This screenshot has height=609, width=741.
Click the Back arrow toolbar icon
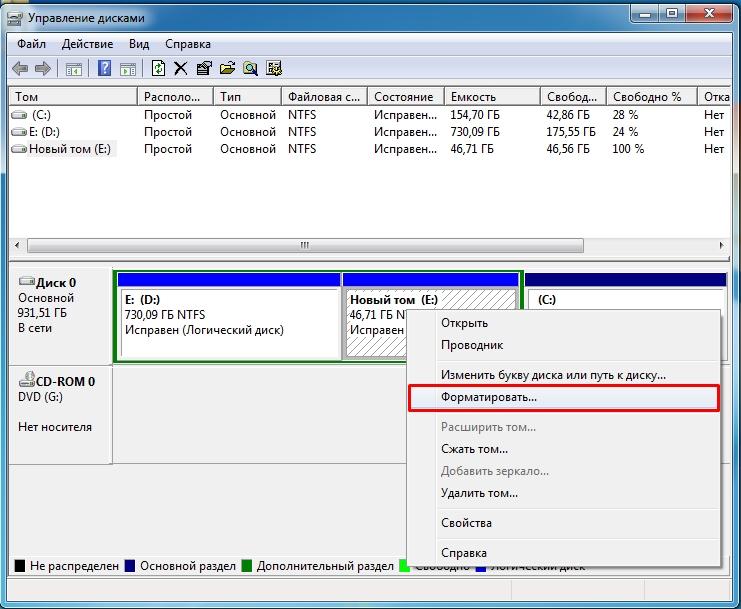tap(20, 69)
